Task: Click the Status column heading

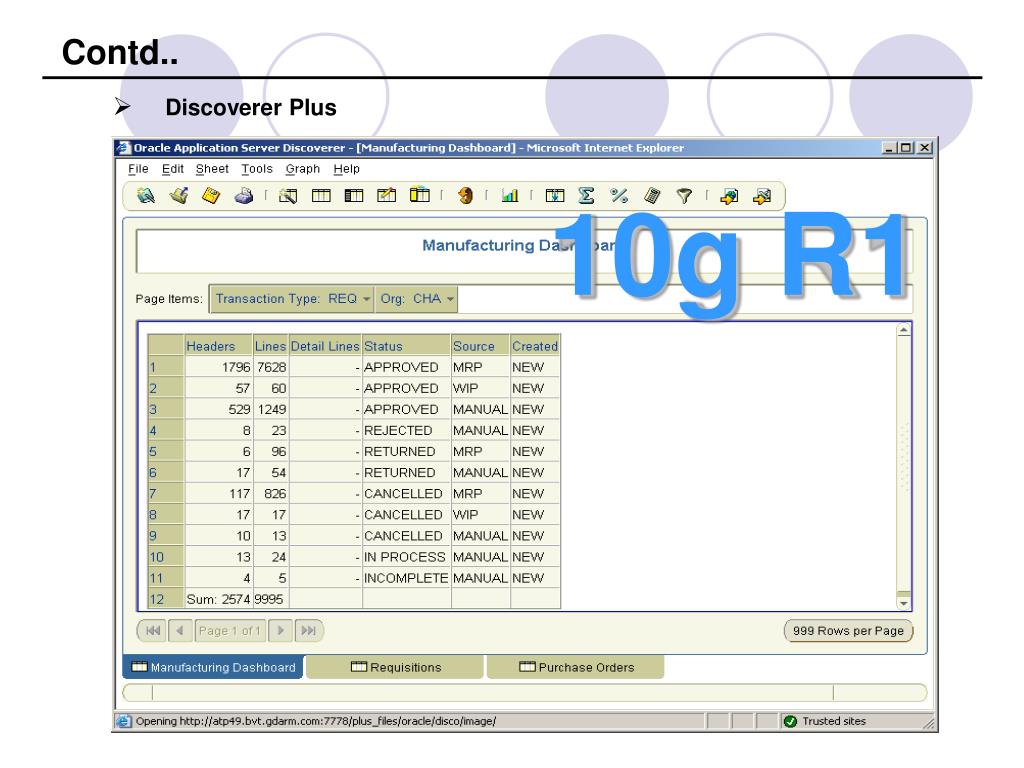Action: point(407,346)
